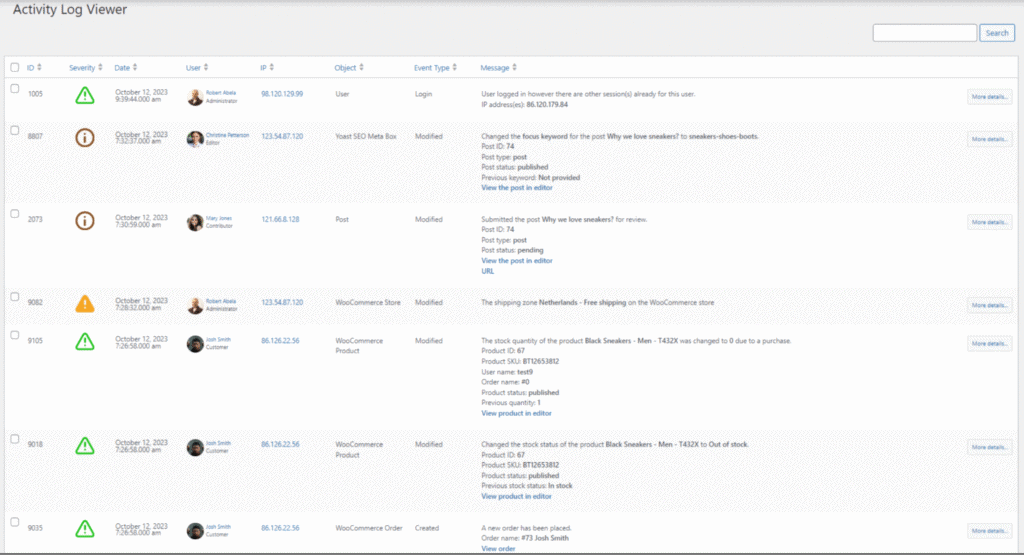Click the green warning icon for event 9035
The image size is (1024, 555).
(85, 527)
